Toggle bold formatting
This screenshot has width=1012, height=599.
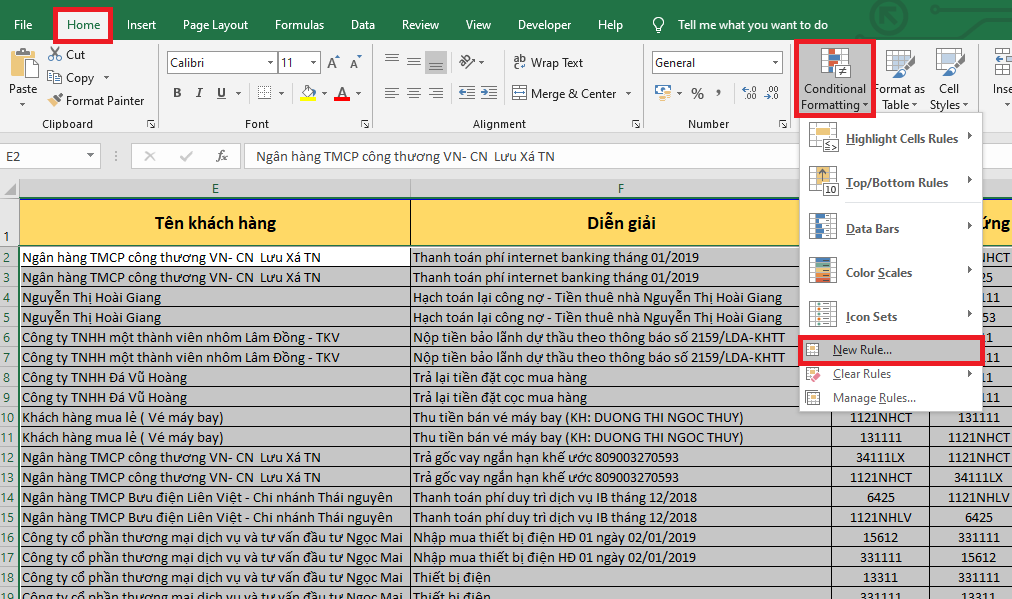coord(177,93)
